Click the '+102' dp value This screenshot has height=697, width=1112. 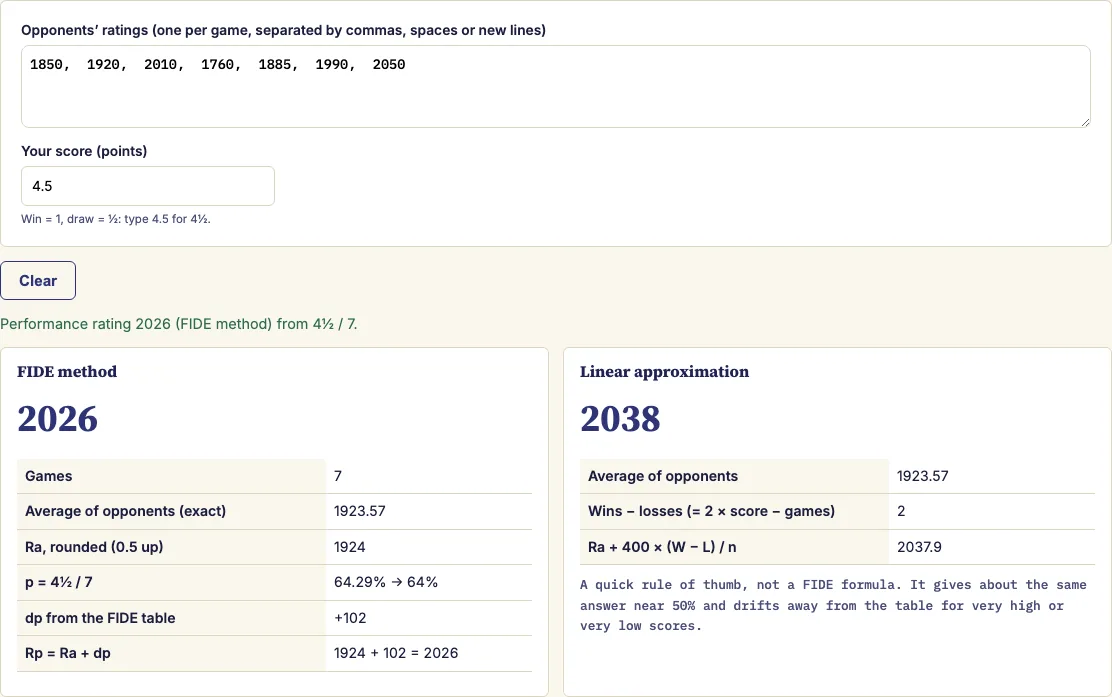coord(350,618)
